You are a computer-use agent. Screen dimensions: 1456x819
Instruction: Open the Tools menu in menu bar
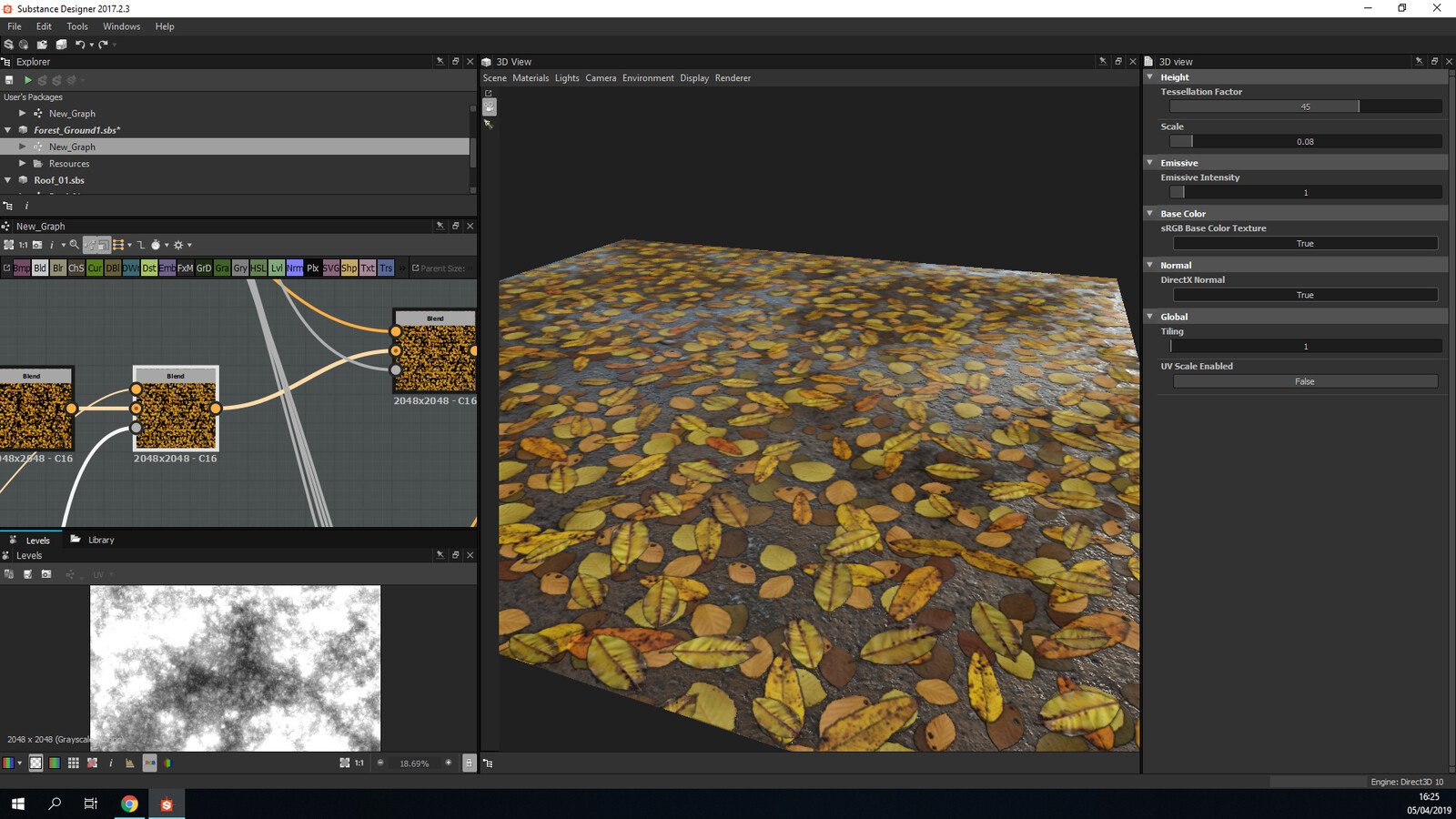77,26
